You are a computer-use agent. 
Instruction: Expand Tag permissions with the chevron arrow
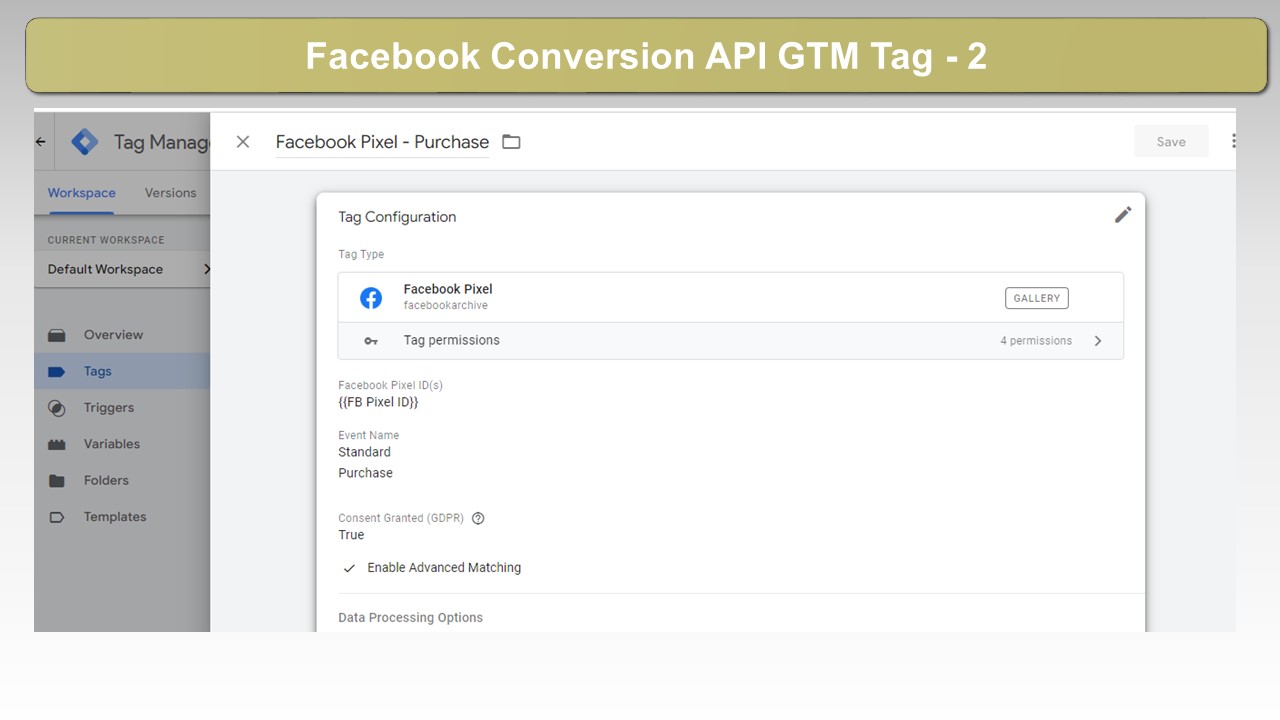[1098, 341]
